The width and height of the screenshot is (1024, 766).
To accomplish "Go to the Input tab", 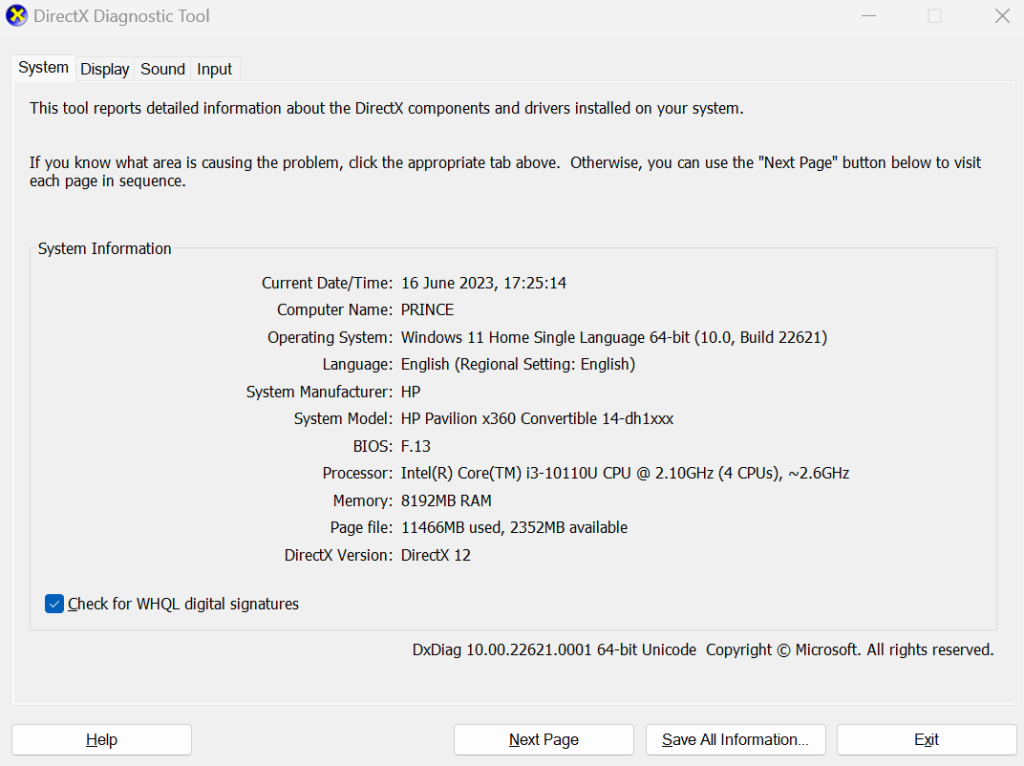I will 214,69.
